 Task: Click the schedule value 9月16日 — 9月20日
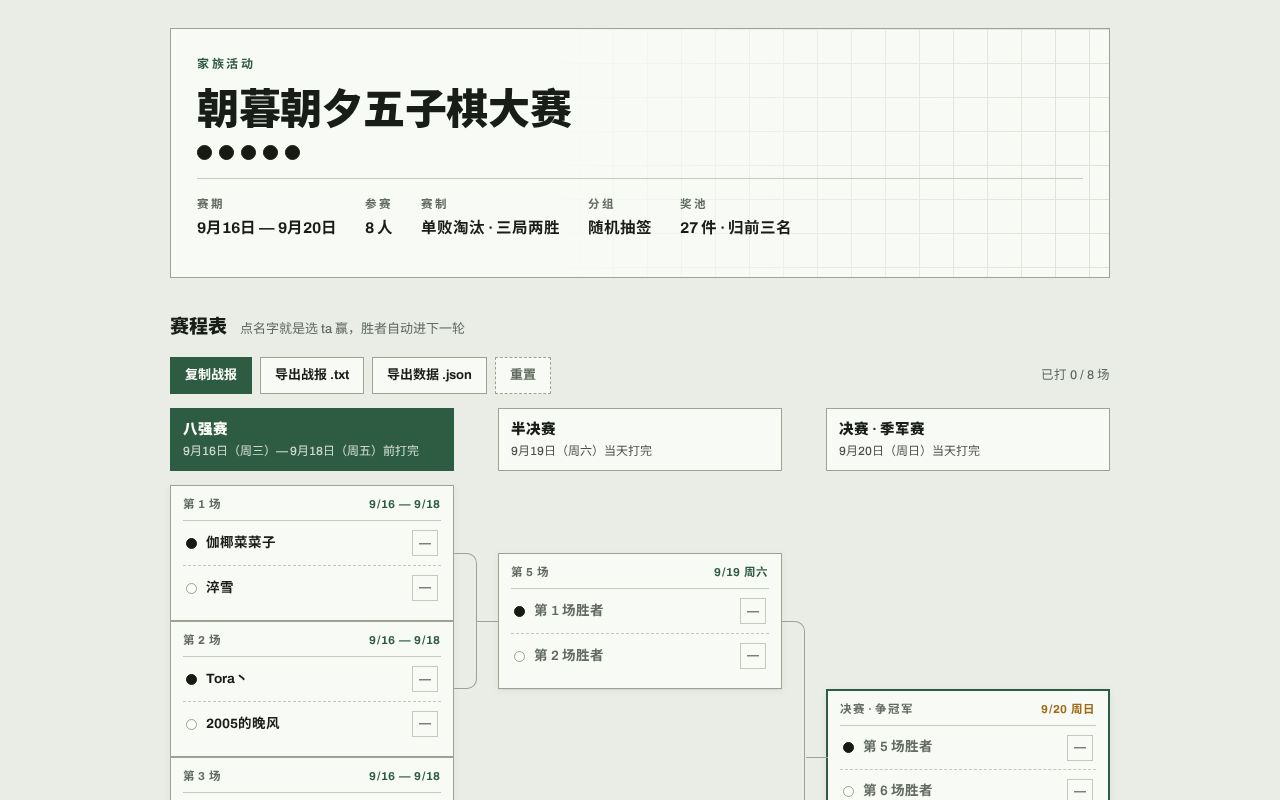pos(266,228)
